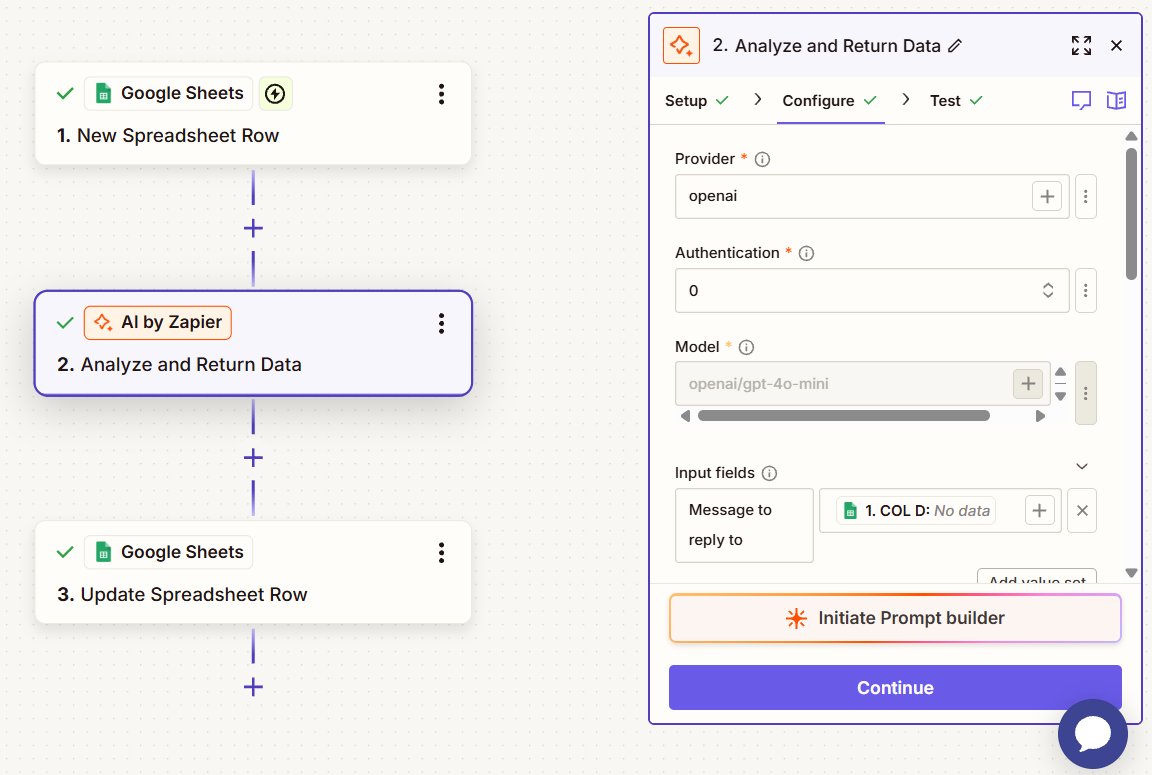
Task: Edit the Message to reply to key
Action: (744, 525)
